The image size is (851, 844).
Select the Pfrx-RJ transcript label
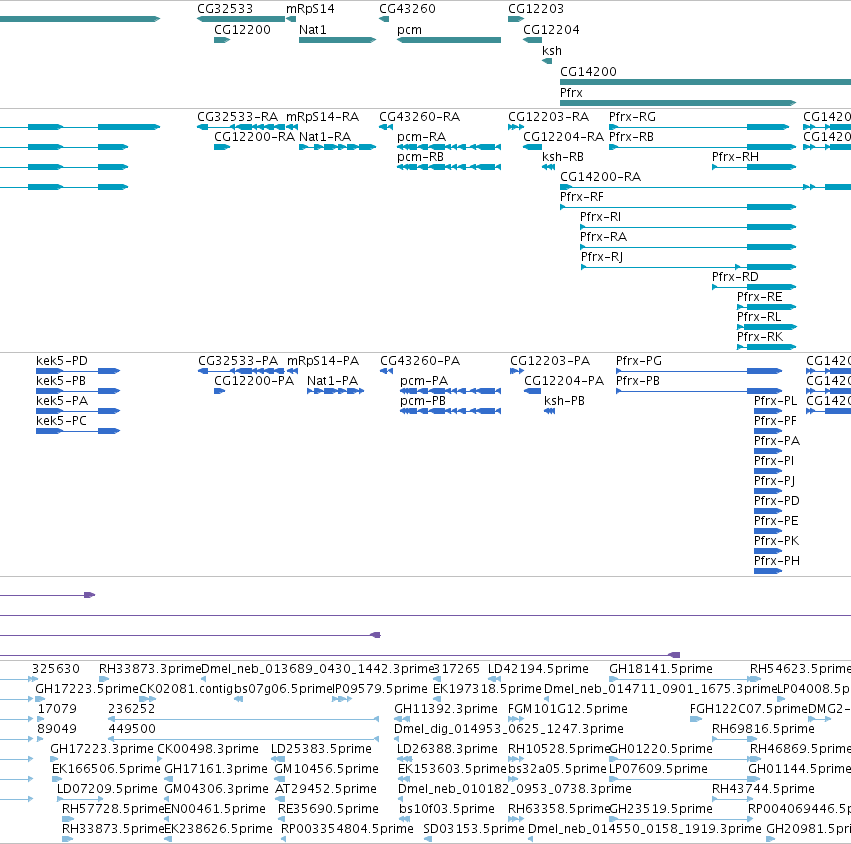[602, 257]
